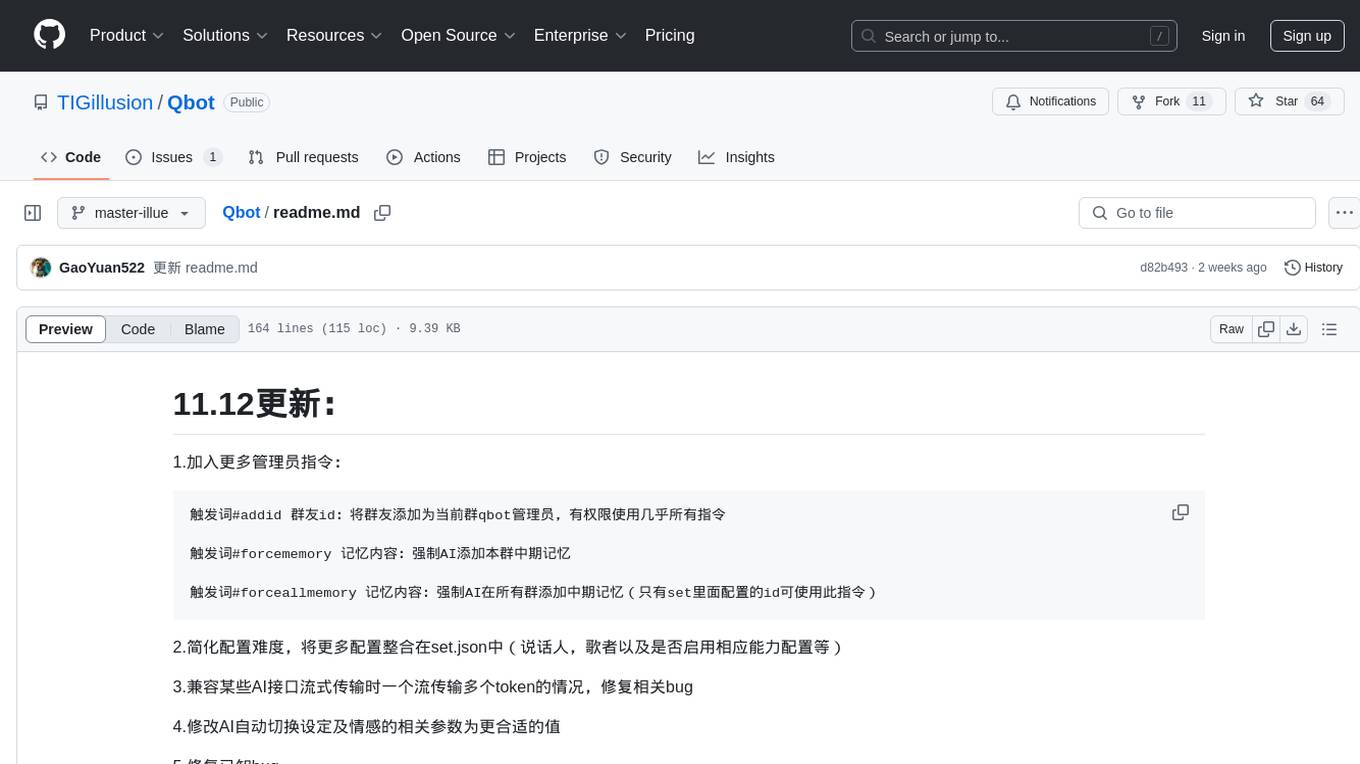The height and width of the screenshot is (764, 1360).
Task: Open the Insights tab
Action: click(736, 157)
